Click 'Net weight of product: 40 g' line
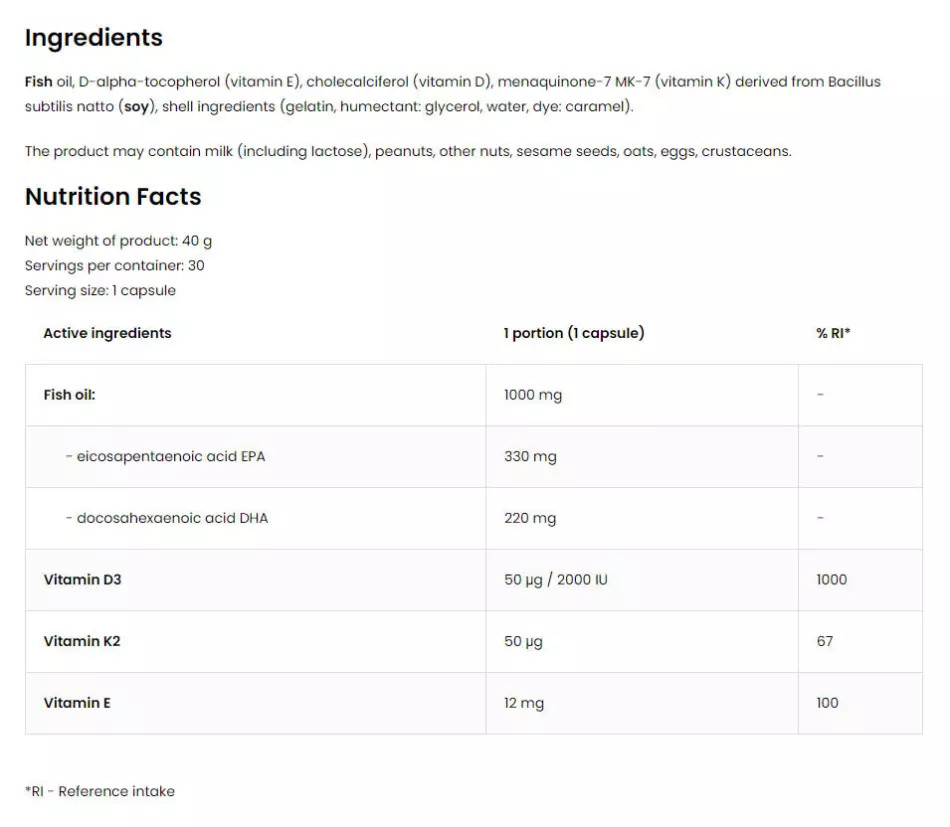This screenshot has width=950, height=827. coord(118,241)
